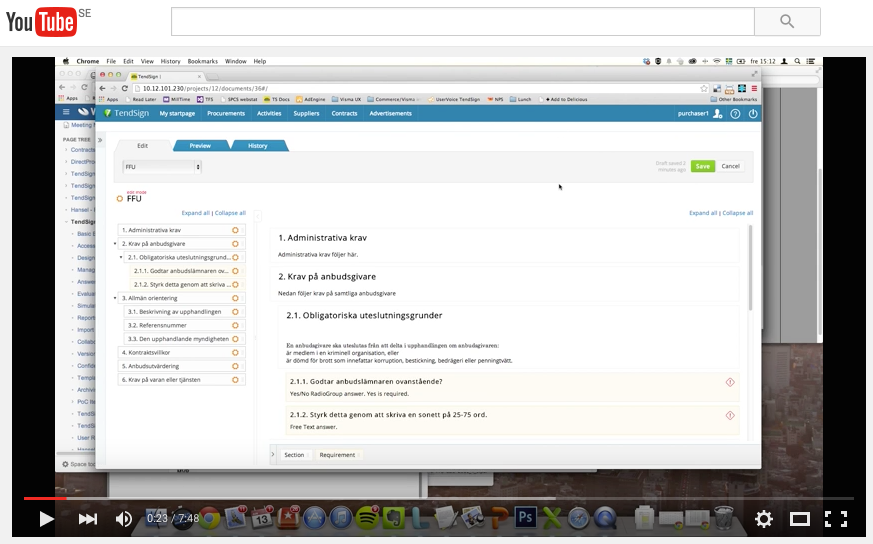Screen dimensions: 873x544
Task: Click the Requirement button in the bottom toolbar
Action: click(338, 455)
